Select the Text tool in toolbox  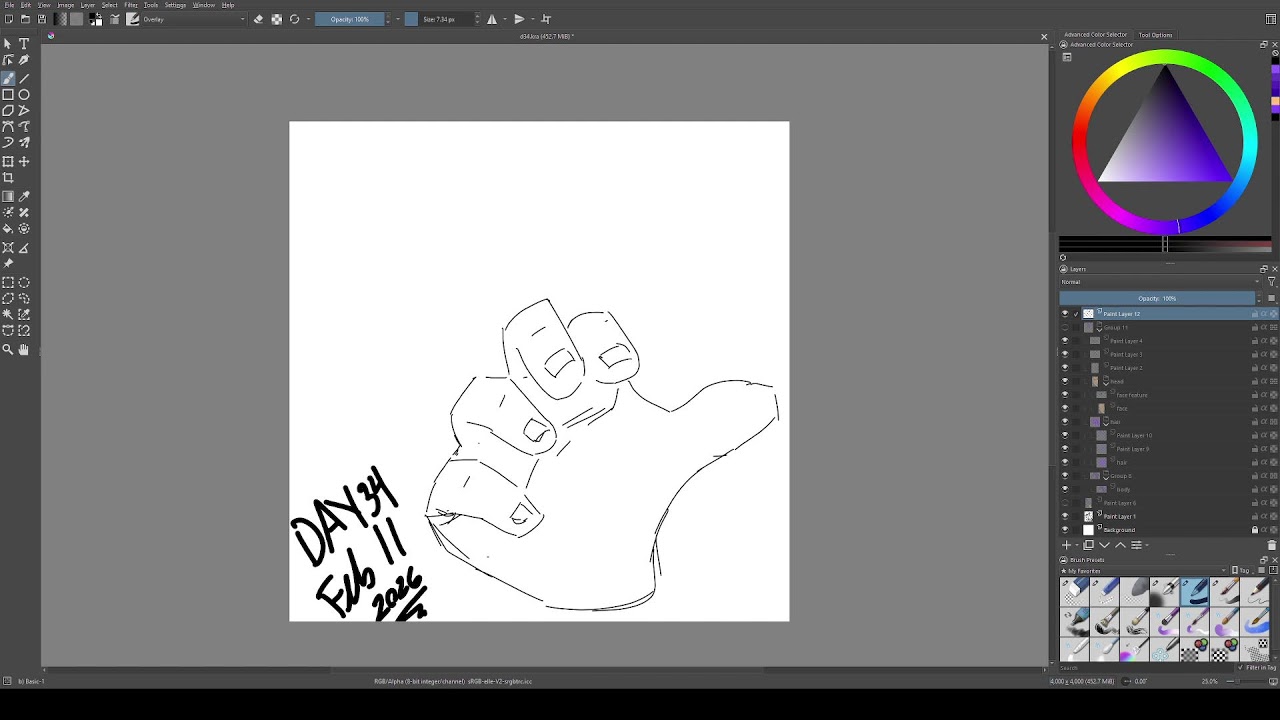(x=24, y=44)
